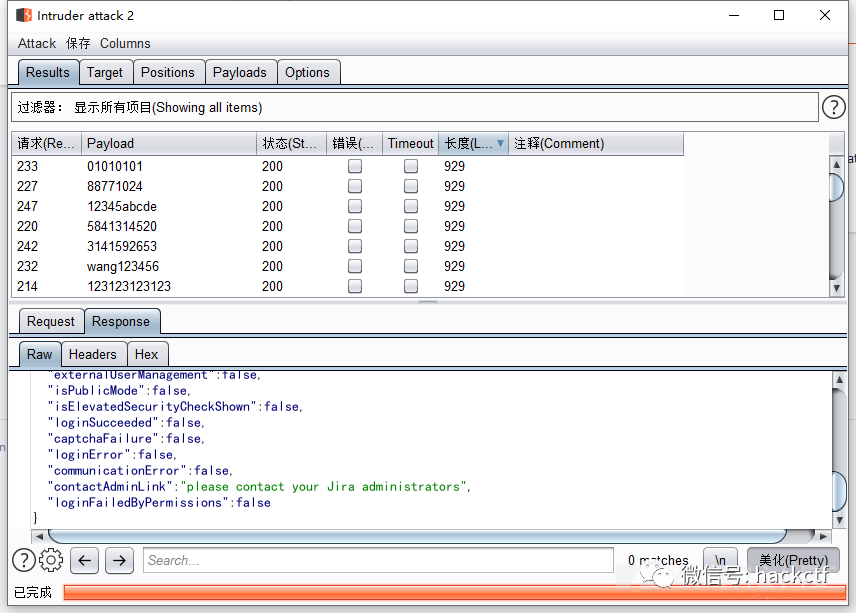Click the Burp Suite logo icon

click(x=24, y=15)
